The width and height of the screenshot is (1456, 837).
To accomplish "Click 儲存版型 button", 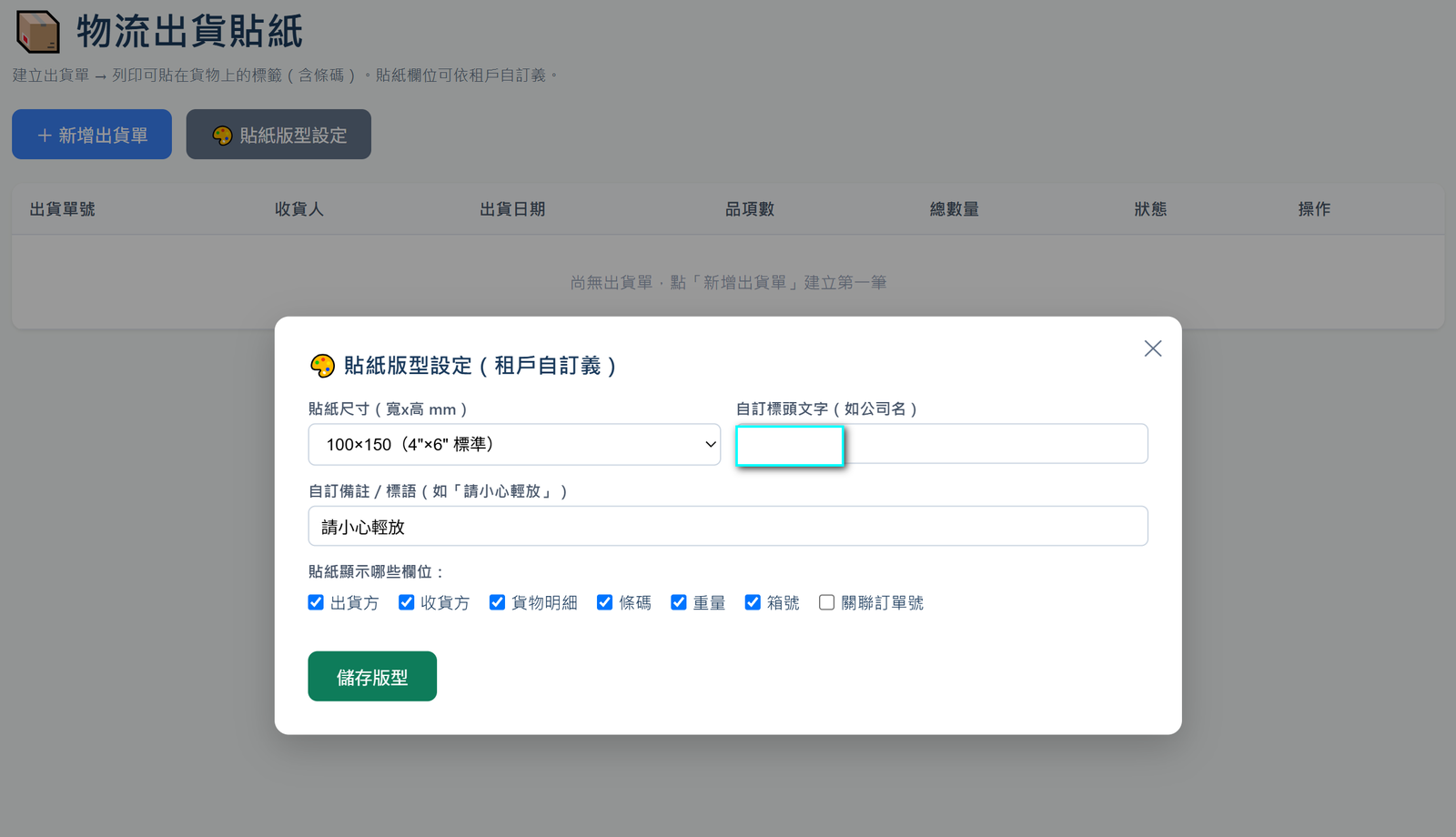I will click(x=372, y=677).
